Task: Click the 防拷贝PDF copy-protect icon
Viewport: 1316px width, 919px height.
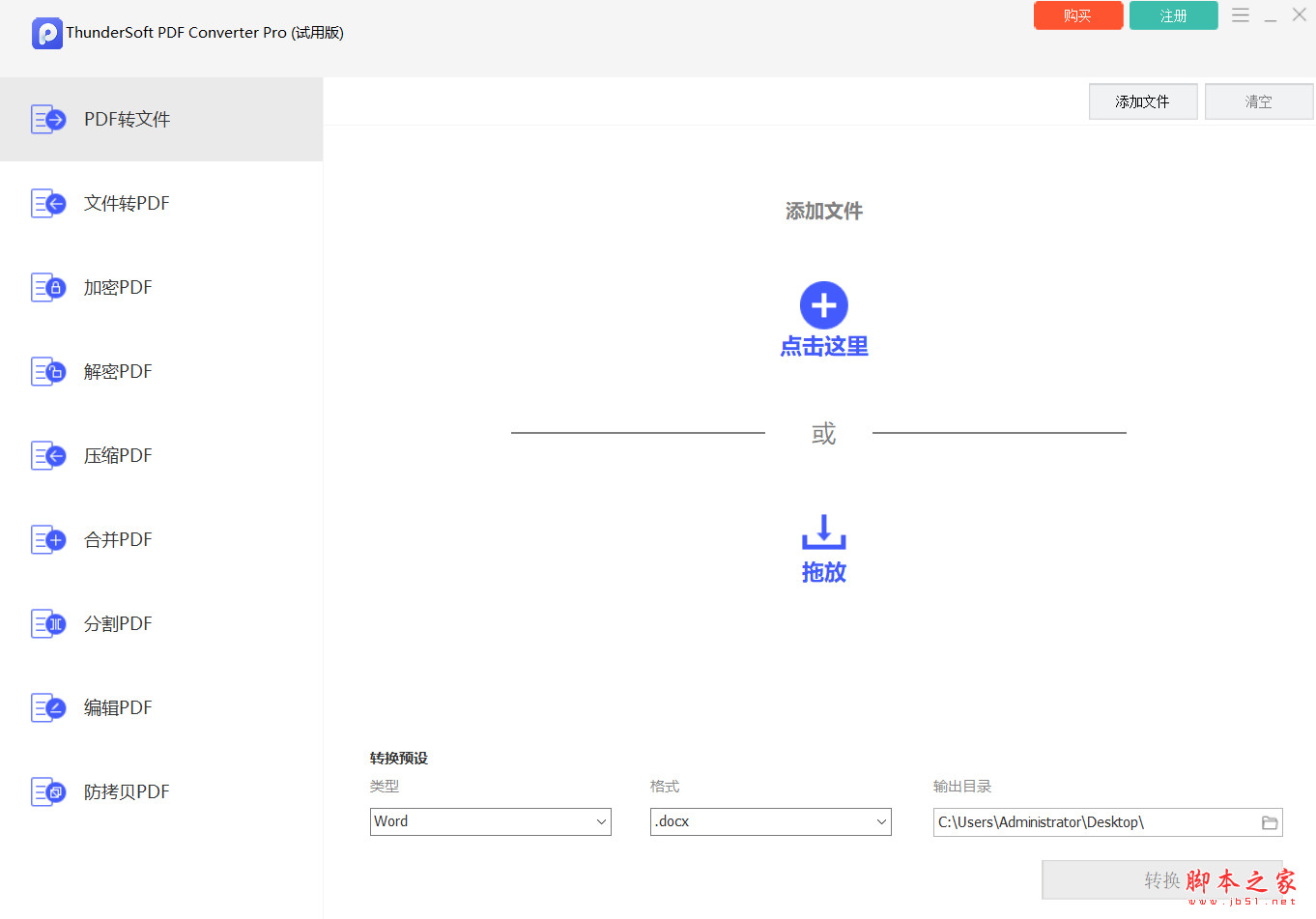Action: 47,791
